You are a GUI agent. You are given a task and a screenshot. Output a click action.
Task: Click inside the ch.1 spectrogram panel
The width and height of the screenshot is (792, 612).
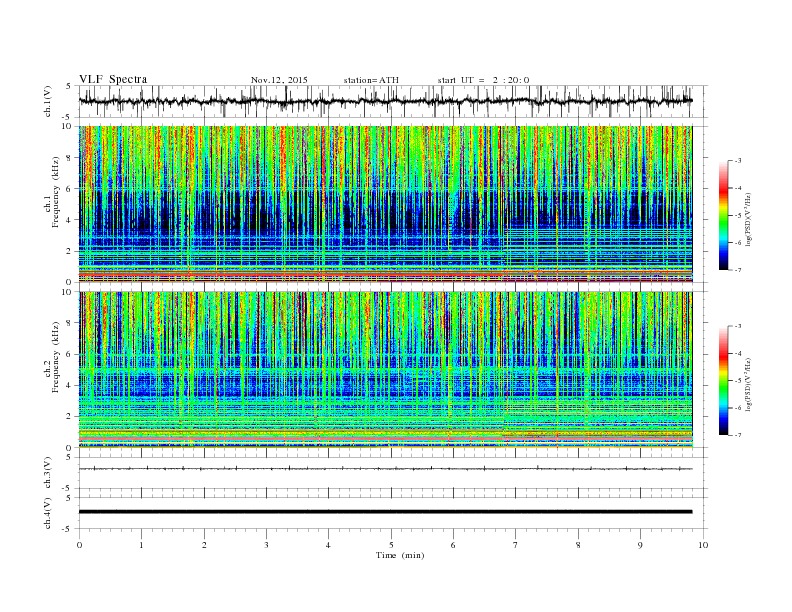(385, 204)
